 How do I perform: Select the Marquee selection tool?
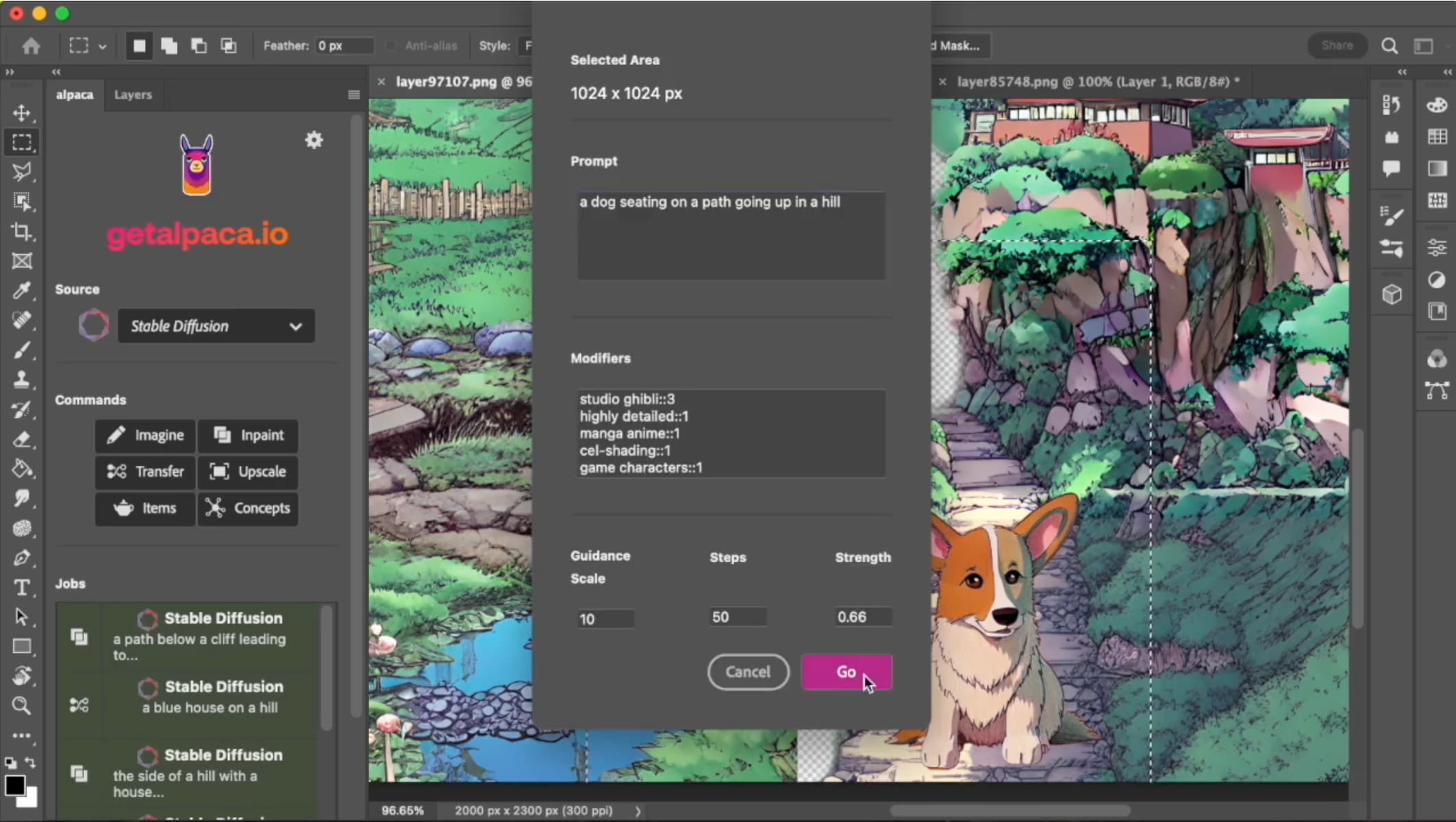(x=22, y=141)
